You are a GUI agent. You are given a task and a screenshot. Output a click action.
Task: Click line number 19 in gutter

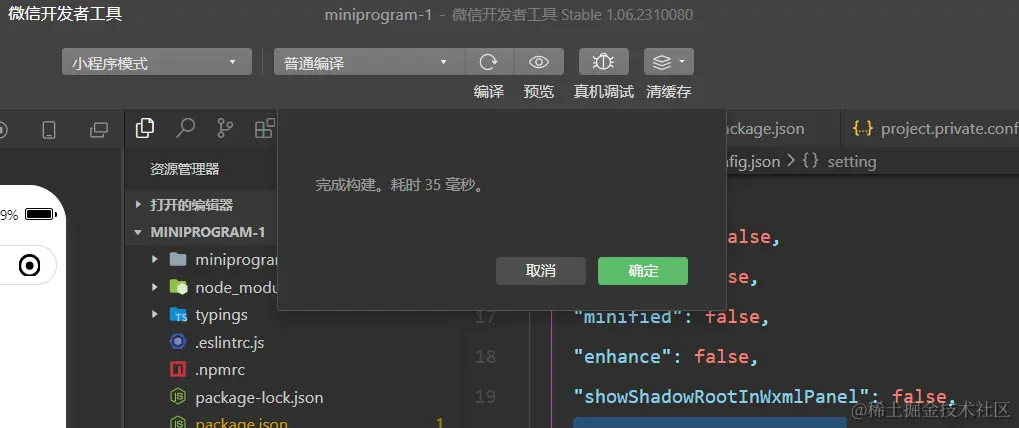point(485,396)
